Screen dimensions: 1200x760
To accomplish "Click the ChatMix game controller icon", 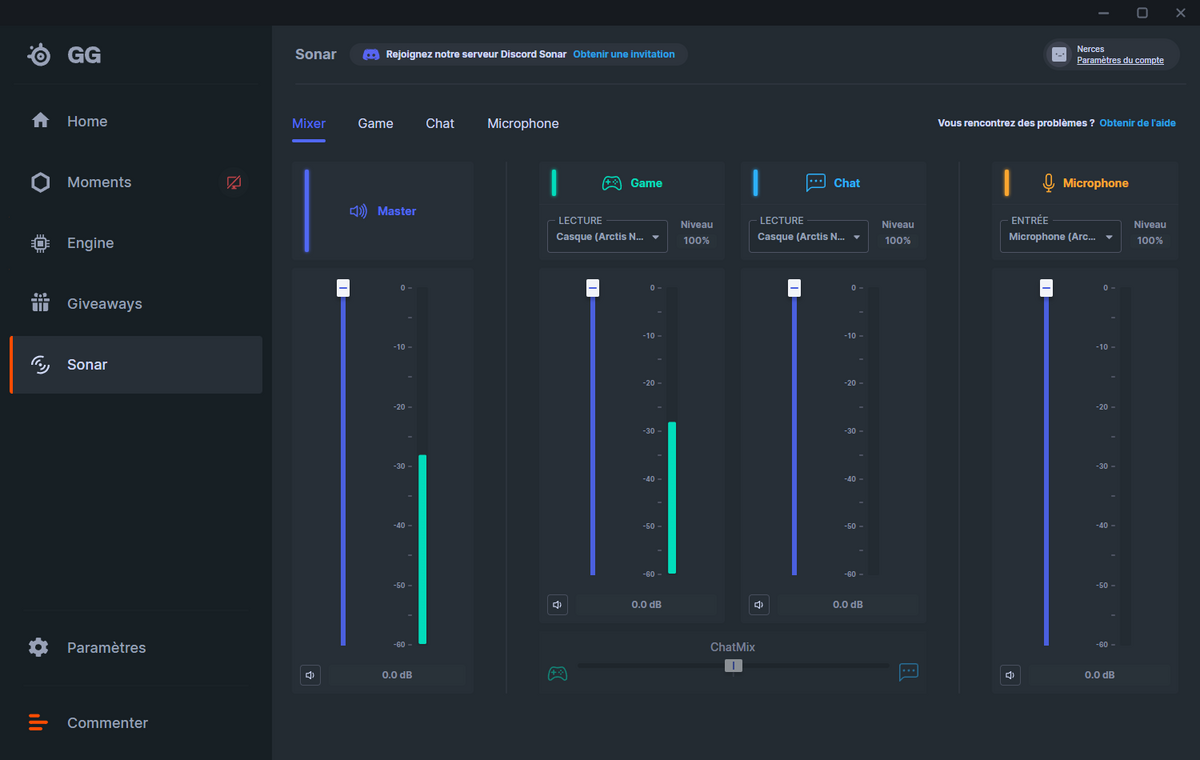I will pyautogui.click(x=557, y=673).
